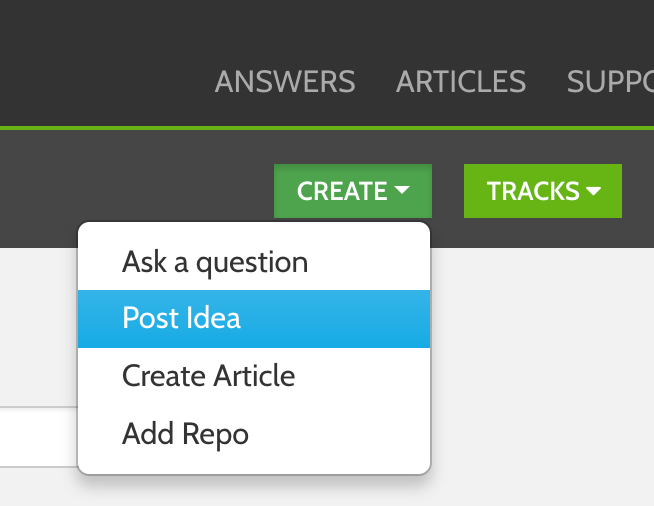Switch to the ANSWERS tab in the header

(285, 81)
